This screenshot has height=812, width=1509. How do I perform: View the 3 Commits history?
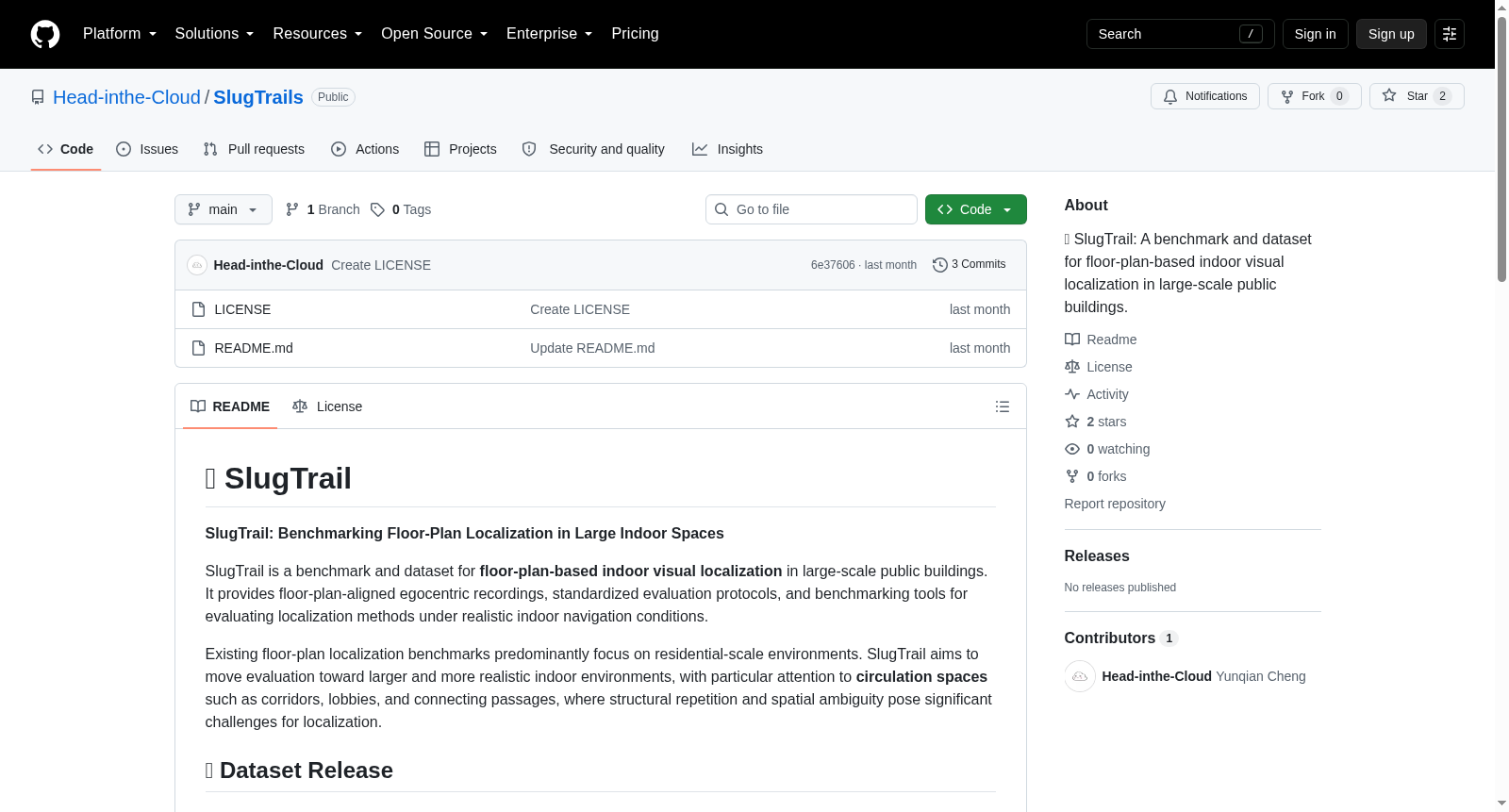pos(970,265)
